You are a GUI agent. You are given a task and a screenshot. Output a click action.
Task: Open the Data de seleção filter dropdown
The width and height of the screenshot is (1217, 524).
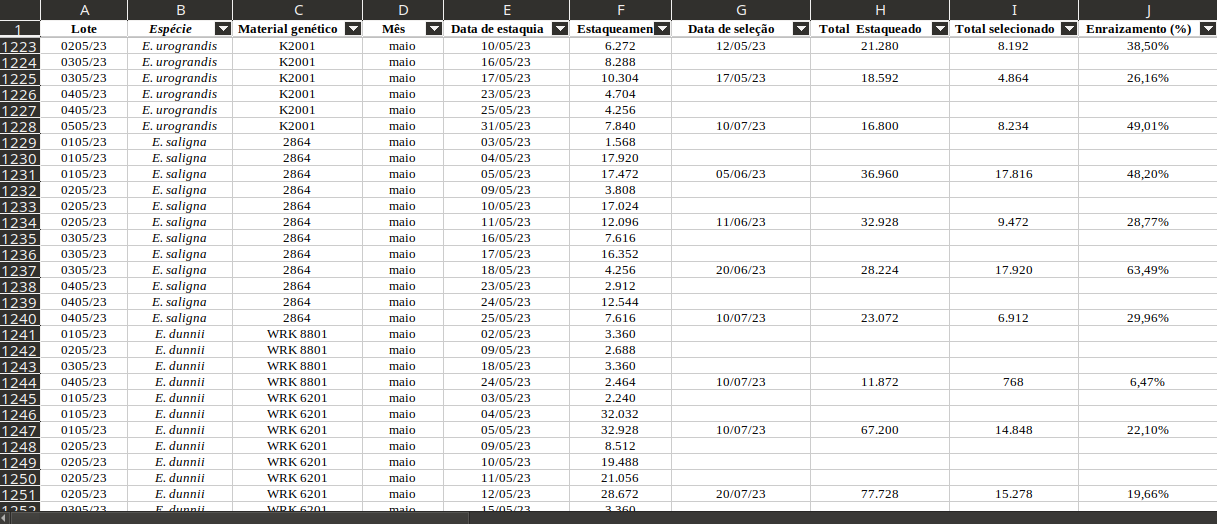[x=800, y=29]
